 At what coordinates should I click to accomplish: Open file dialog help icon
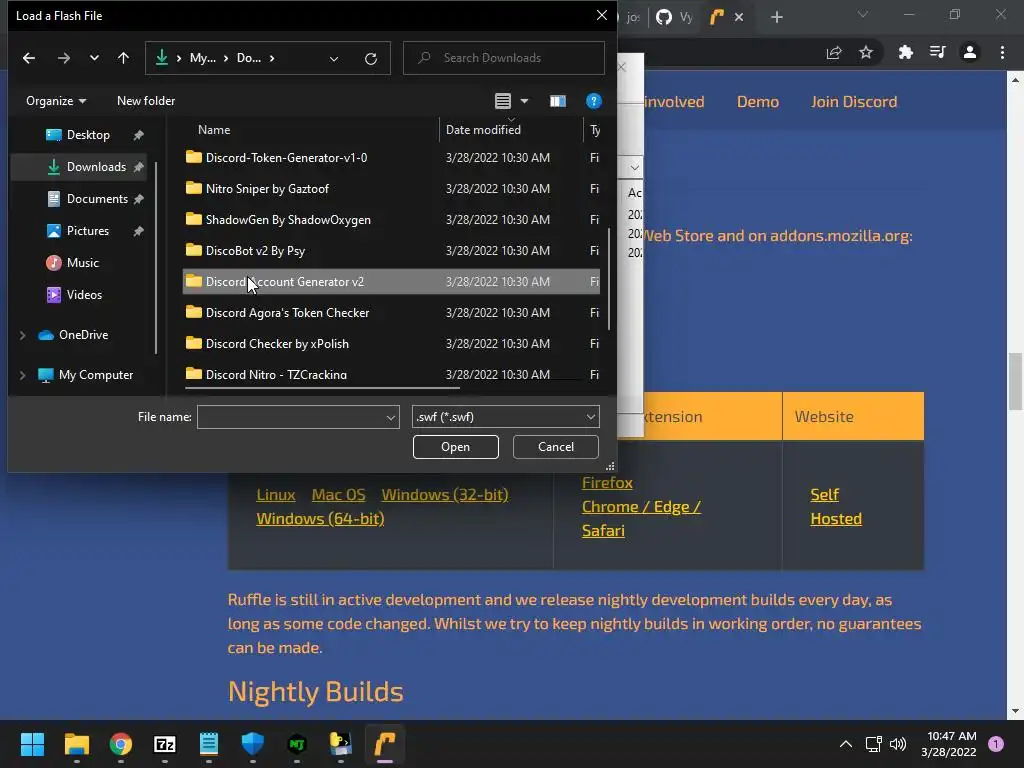594,101
